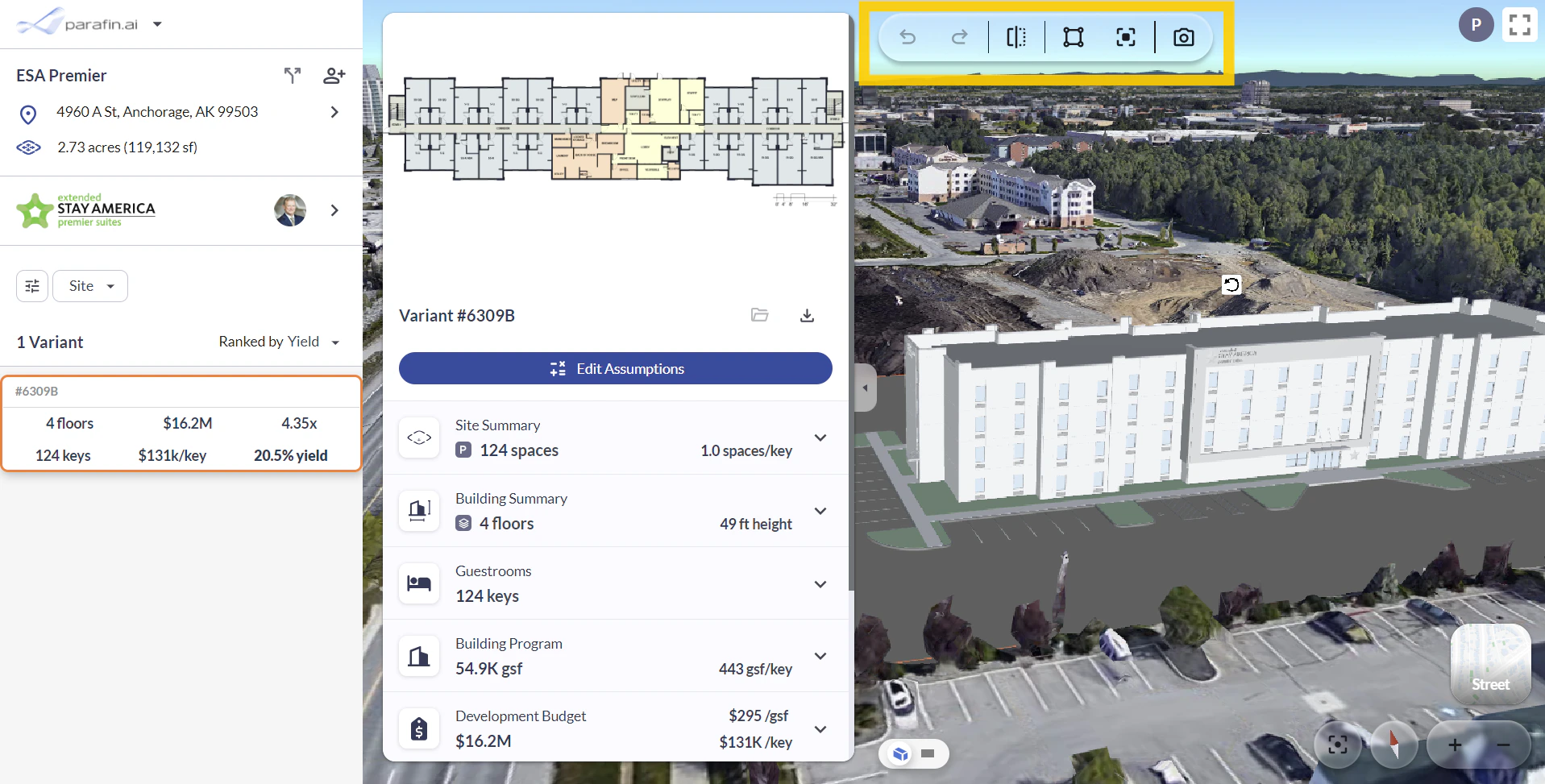
Task: Download Variant #6309B using the download icon
Action: click(807, 315)
